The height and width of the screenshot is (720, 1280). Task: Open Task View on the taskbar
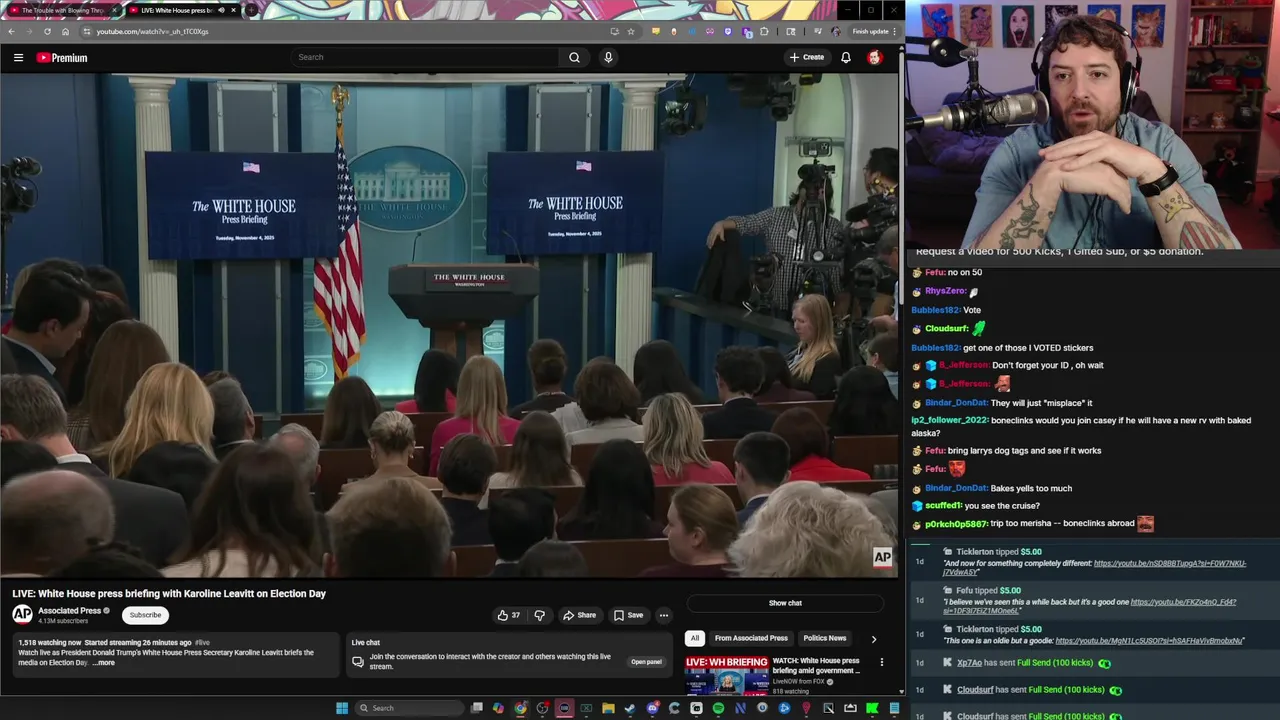click(477, 708)
